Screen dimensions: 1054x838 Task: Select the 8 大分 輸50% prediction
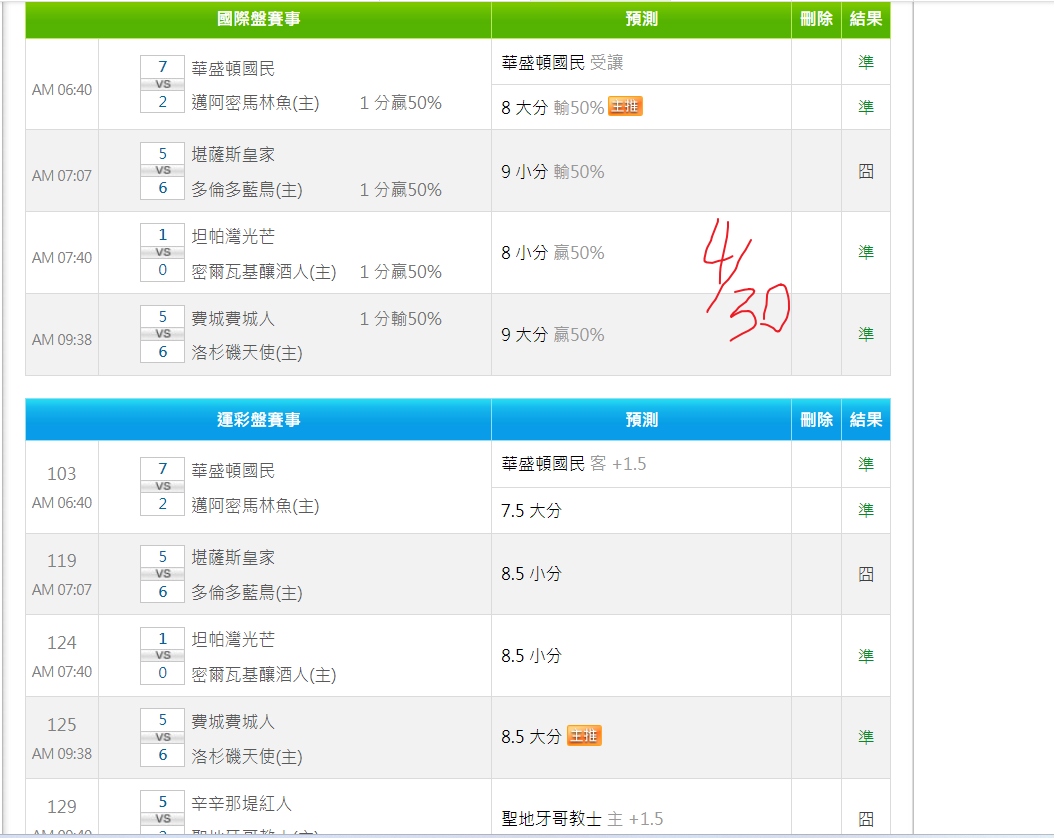553,108
